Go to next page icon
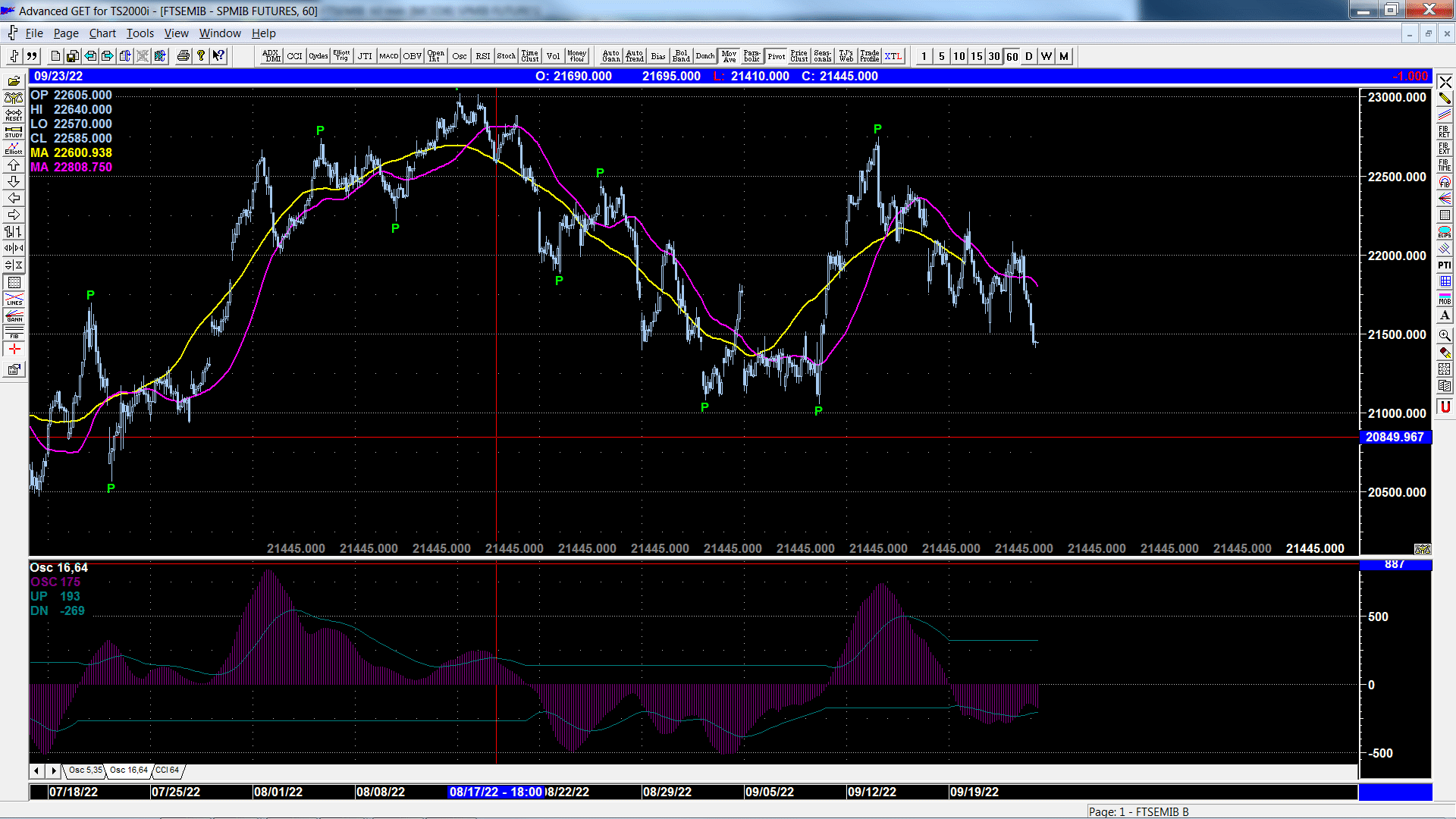This screenshot has width=1456, height=819. coord(108,56)
